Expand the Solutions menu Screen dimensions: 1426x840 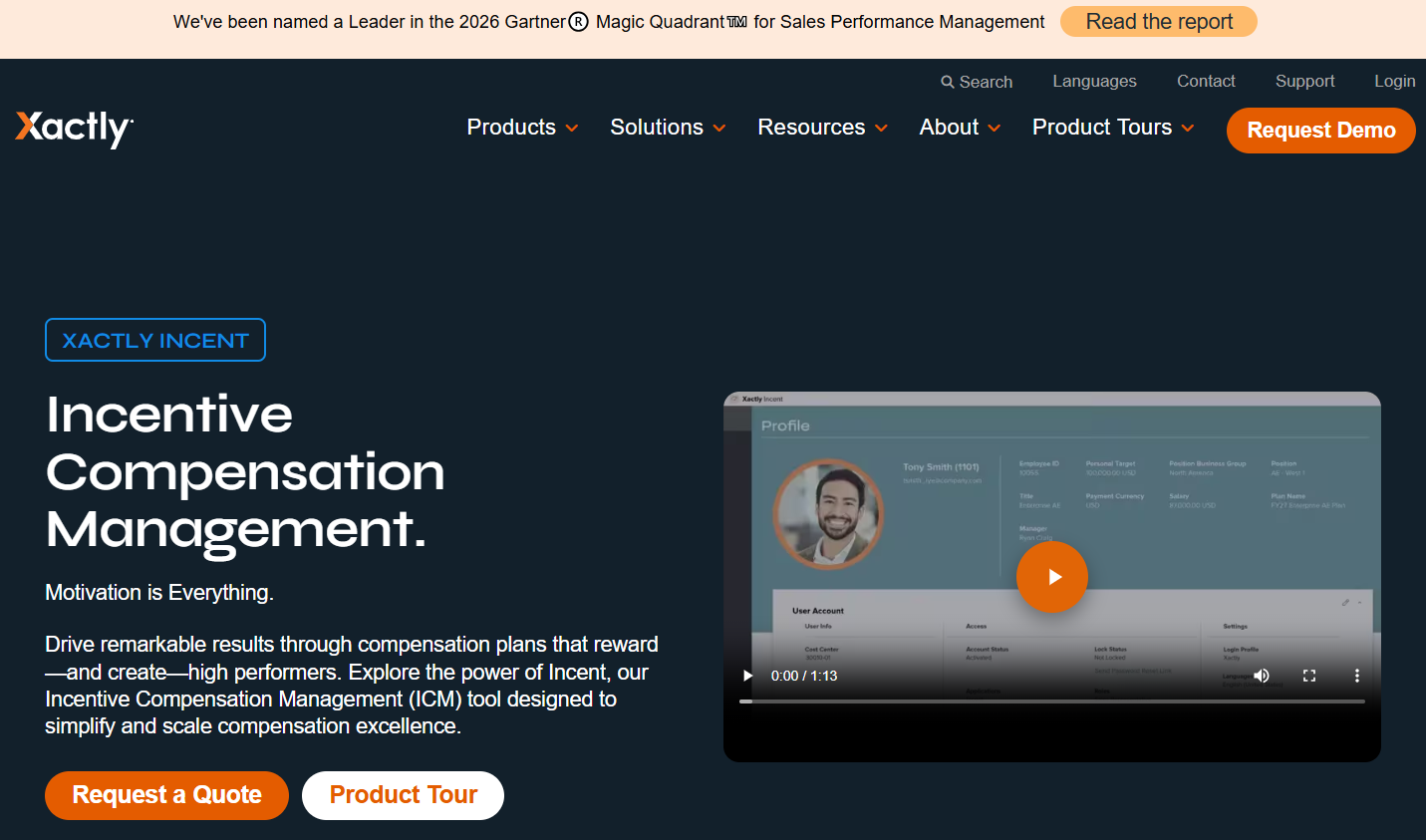tap(668, 128)
